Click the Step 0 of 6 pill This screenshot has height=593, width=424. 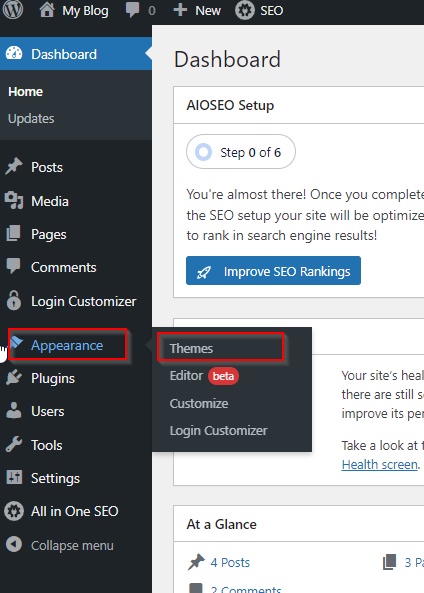pos(241,152)
